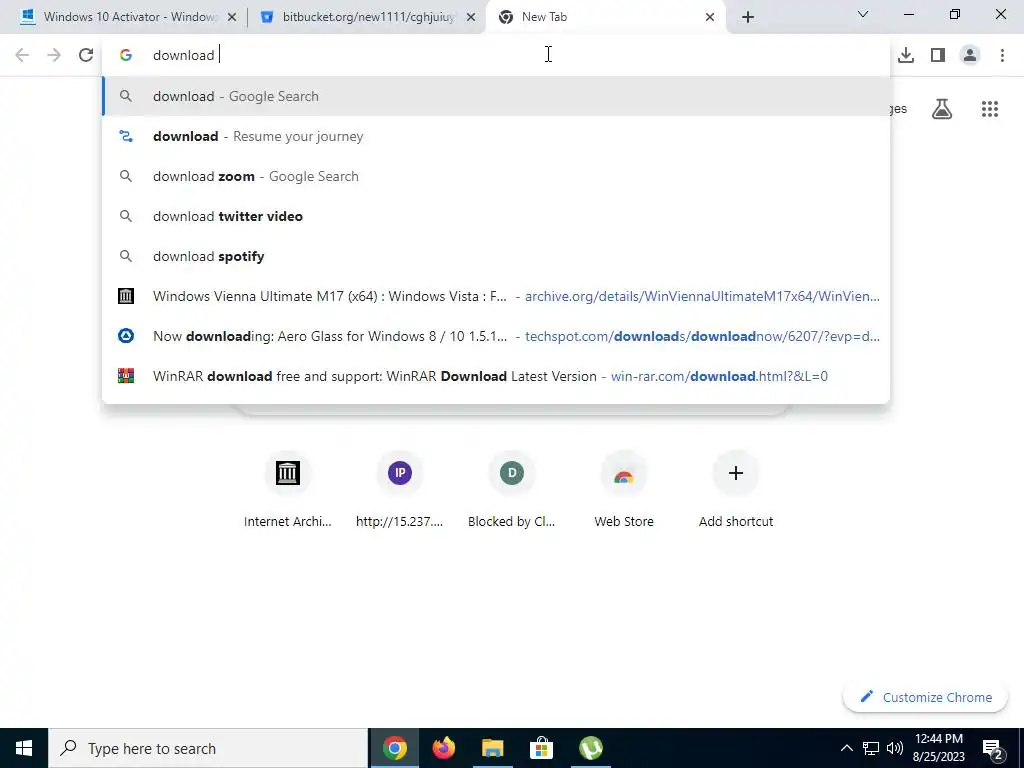The height and width of the screenshot is (768, 1024).
Task: Select 'download zoom' suggestion
Action: [496, 176]
